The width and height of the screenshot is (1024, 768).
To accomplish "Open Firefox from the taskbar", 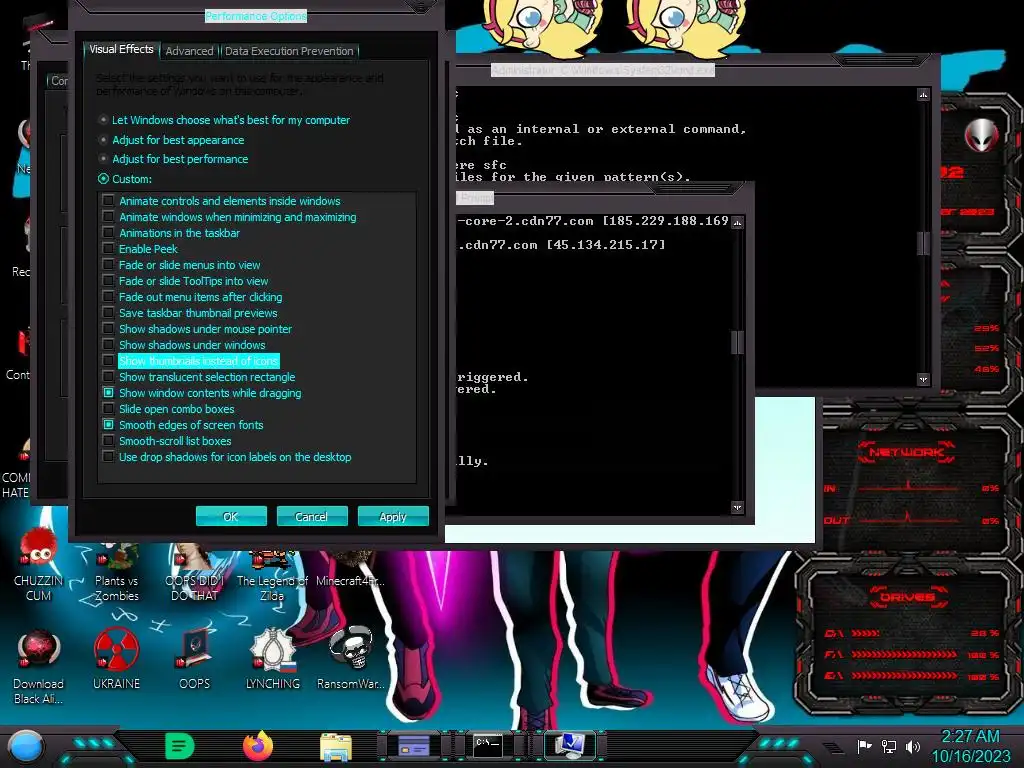I will (258, 746).
